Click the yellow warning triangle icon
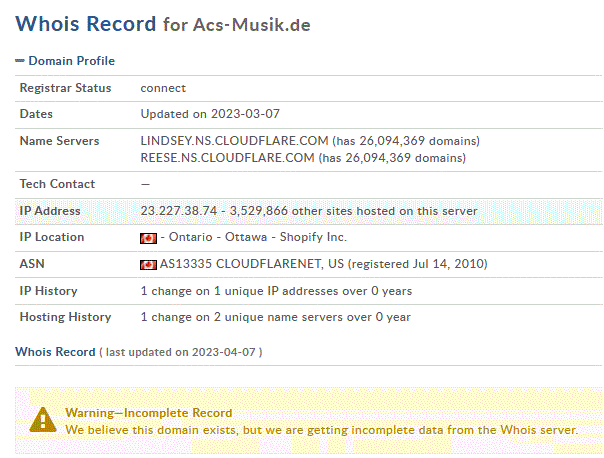The image size is (604, 458). click(43, 420)
